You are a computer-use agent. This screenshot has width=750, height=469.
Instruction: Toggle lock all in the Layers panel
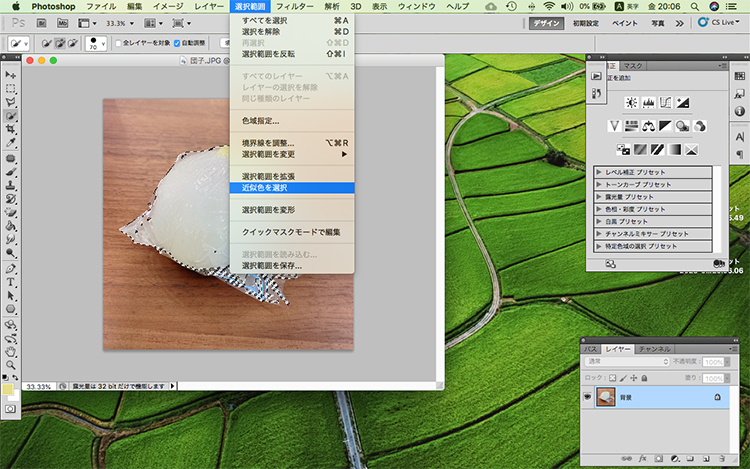[x=644, y=378]
